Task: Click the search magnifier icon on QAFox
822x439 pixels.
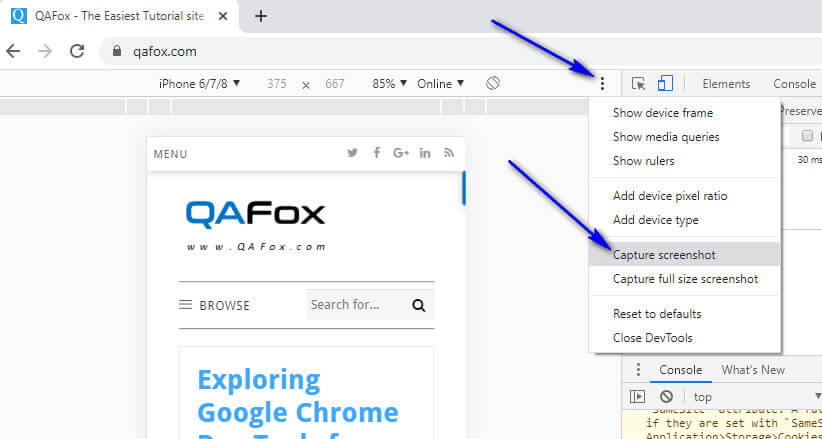Action: coord(418,305)
